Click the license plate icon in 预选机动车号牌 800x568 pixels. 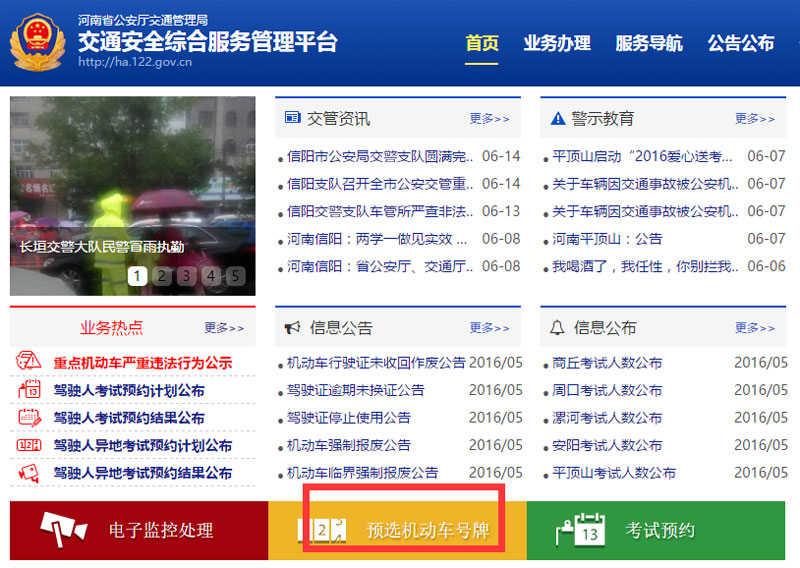pyautogui.click(x=322, y=530)
